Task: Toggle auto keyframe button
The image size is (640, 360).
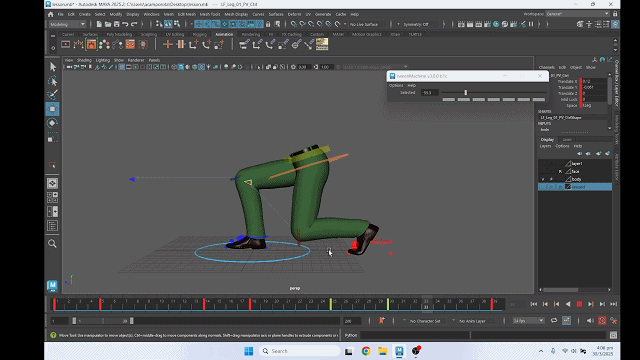Action: (602, 321)
